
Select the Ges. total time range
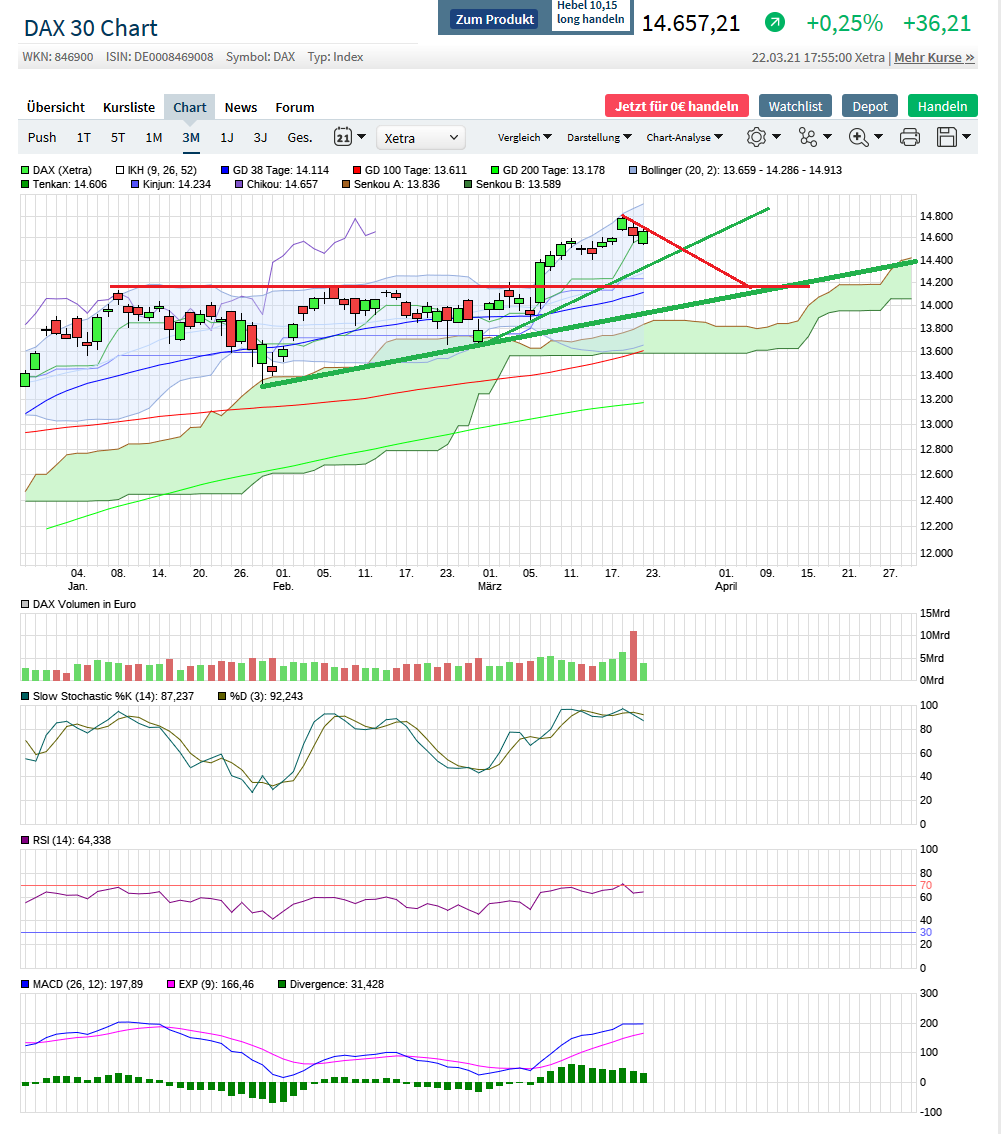pos(300,137)
